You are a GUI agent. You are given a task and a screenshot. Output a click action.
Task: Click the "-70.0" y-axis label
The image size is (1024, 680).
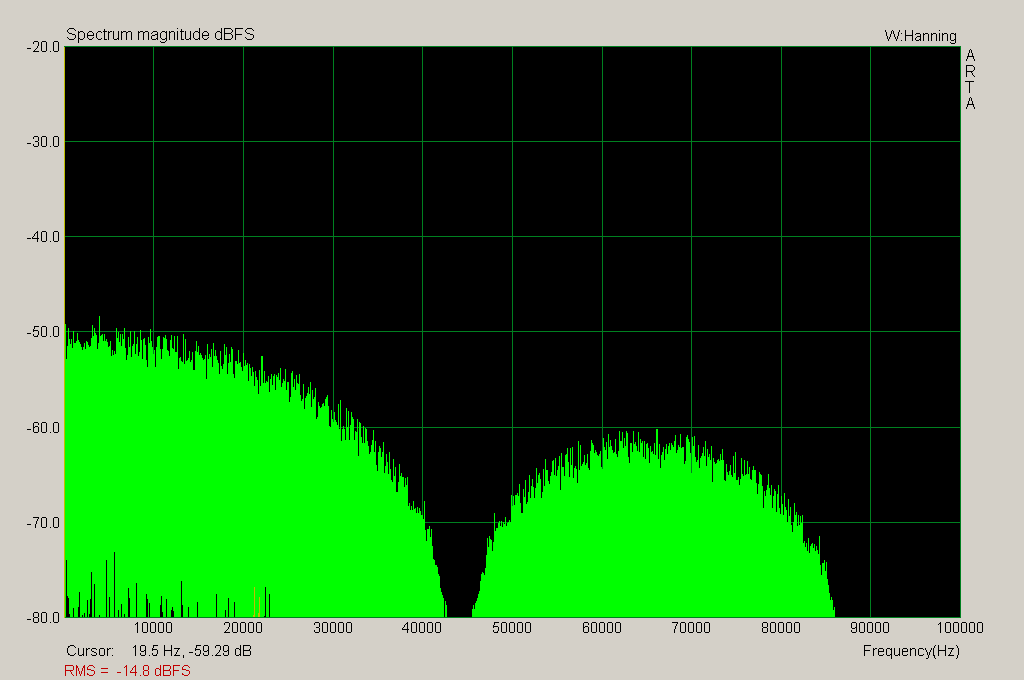point(43,523)
